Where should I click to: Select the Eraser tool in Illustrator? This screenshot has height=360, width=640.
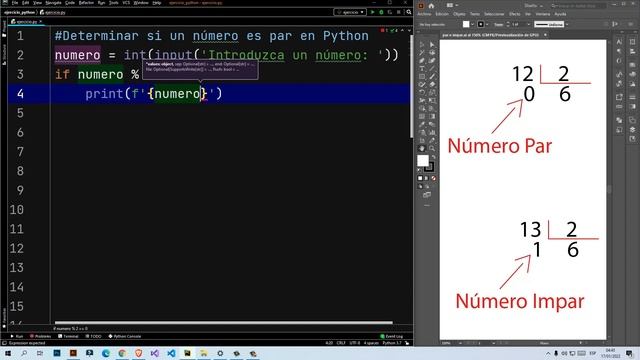(432, 84)
